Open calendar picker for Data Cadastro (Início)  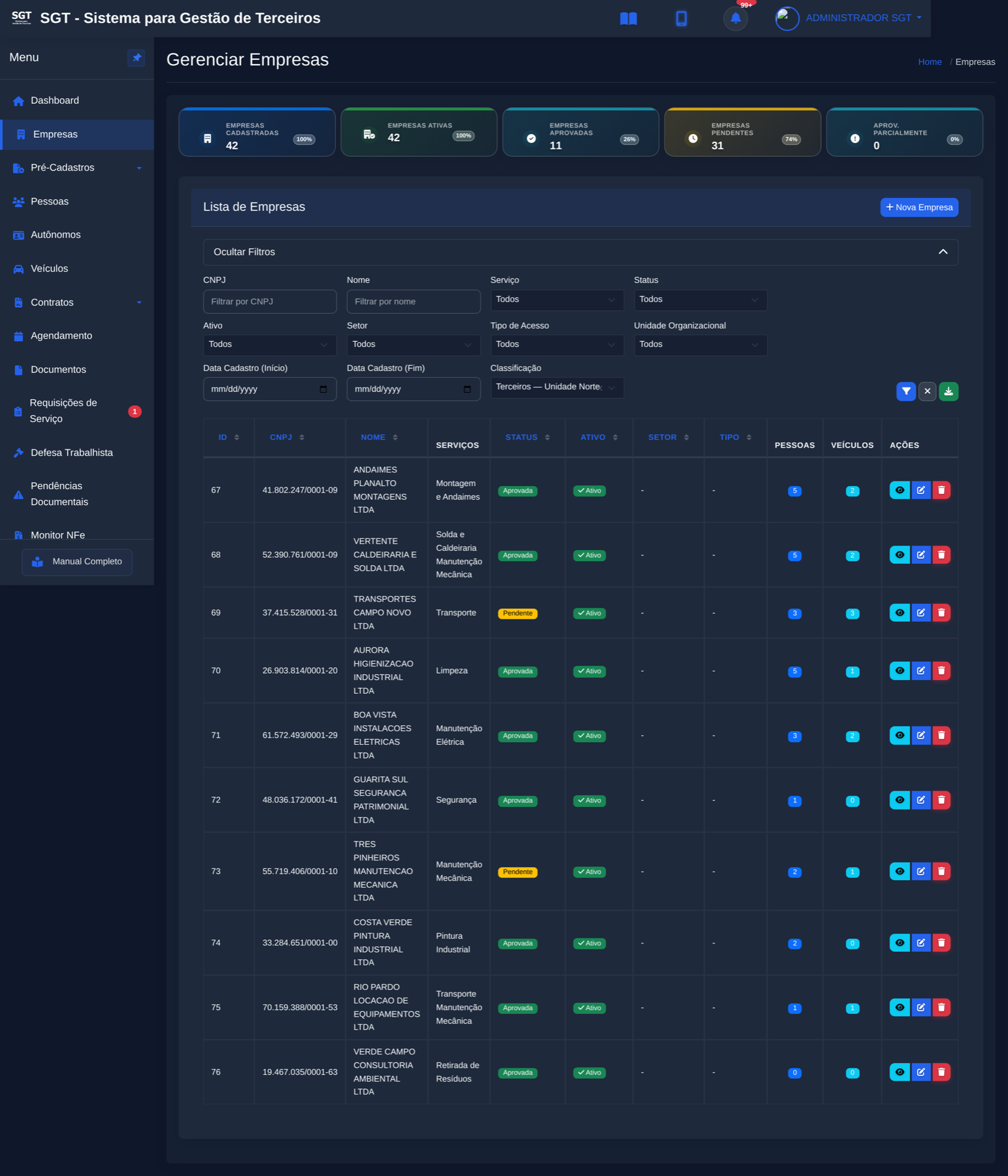(323, 389)
